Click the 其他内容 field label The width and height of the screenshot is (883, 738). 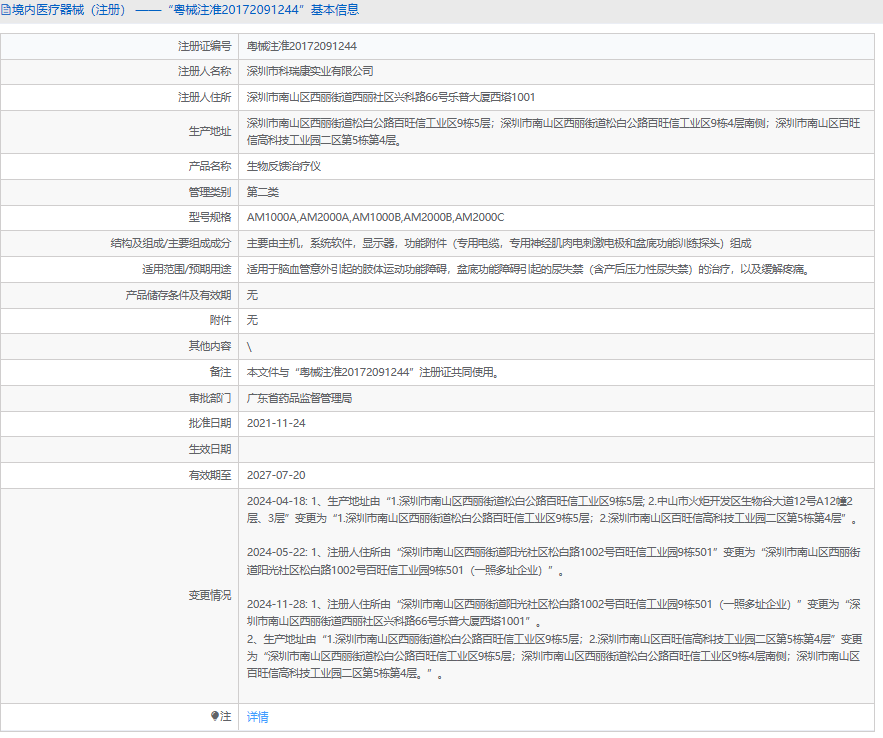pos(209,346)
